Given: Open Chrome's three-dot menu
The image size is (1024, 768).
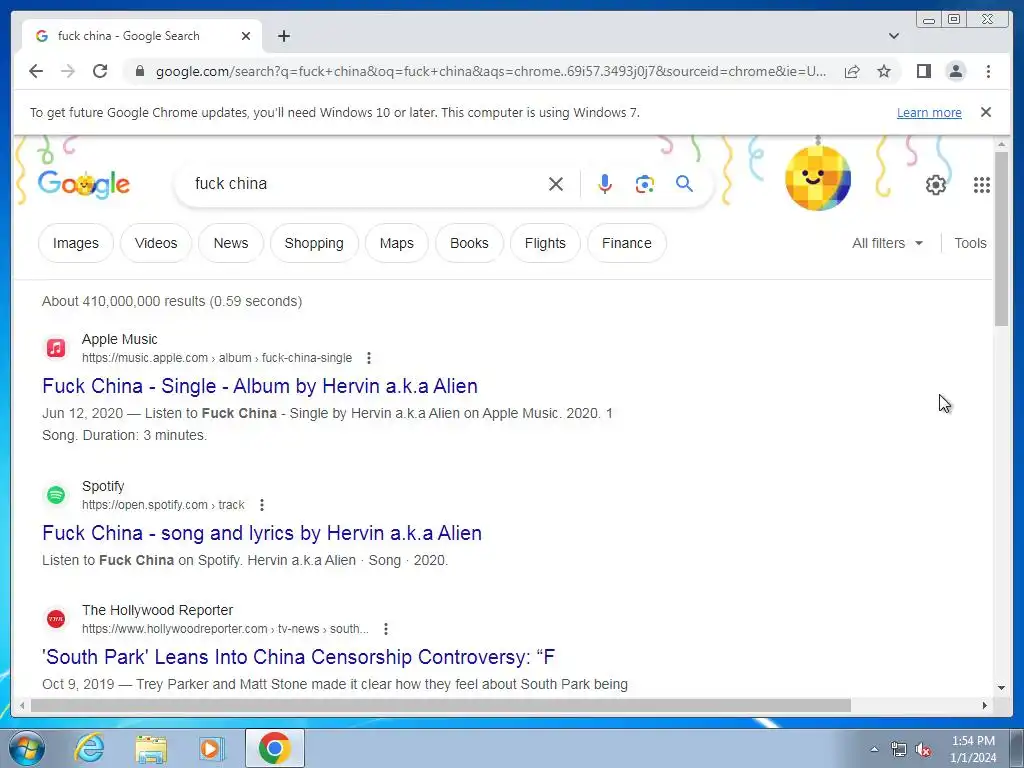Looking at the screenshot, I should 988,71.
